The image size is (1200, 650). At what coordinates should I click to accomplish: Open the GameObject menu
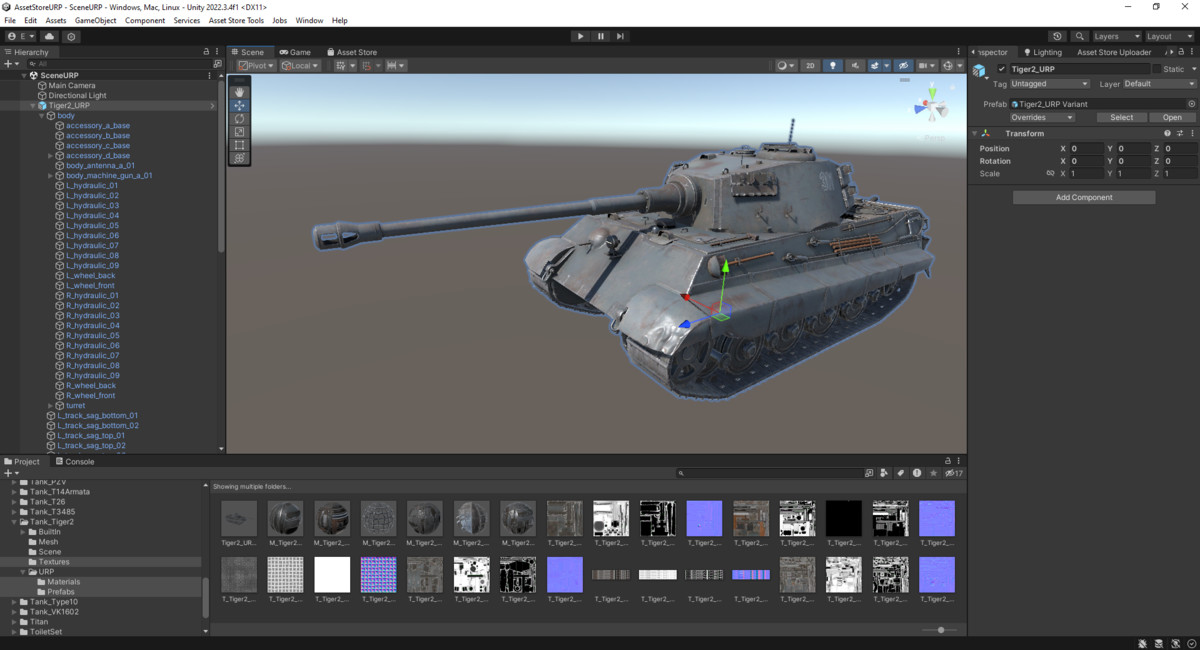(95, 19)
